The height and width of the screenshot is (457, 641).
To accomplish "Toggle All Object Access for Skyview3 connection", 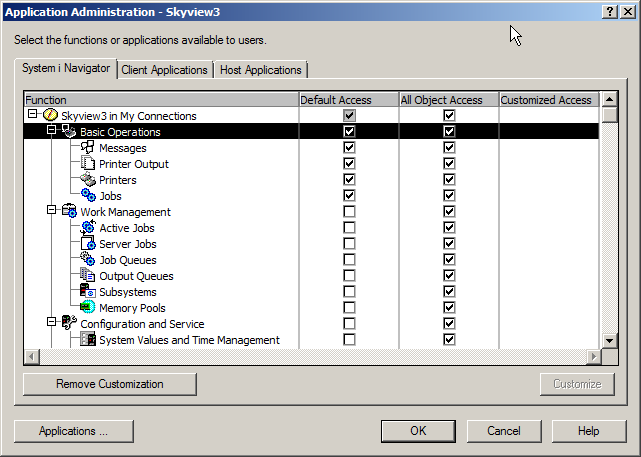I will tap(449, 115).
